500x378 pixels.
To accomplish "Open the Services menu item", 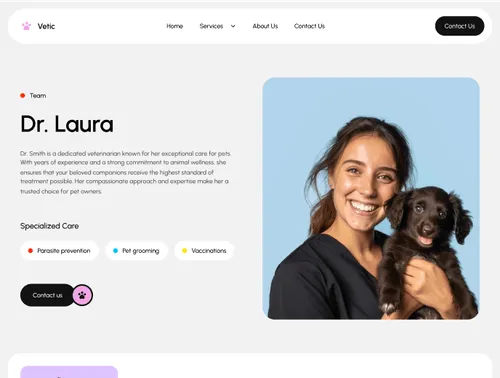I will tap(211, 26).
